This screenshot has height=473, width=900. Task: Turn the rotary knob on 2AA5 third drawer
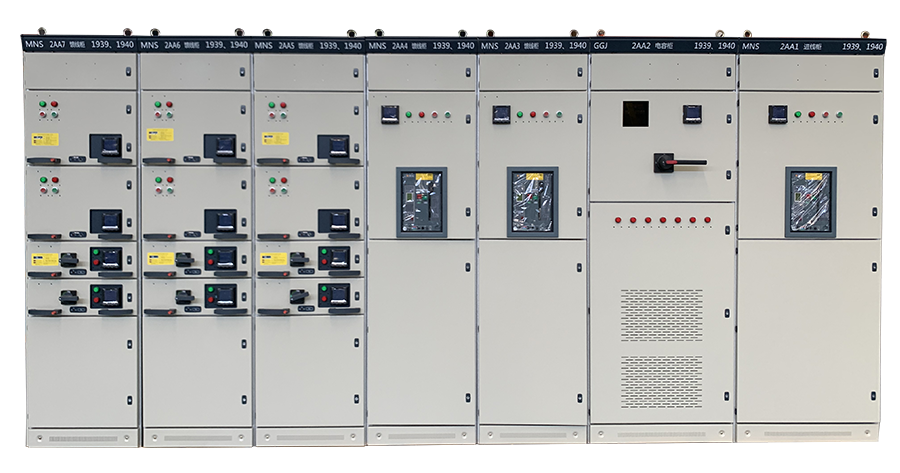coord(298,259)
